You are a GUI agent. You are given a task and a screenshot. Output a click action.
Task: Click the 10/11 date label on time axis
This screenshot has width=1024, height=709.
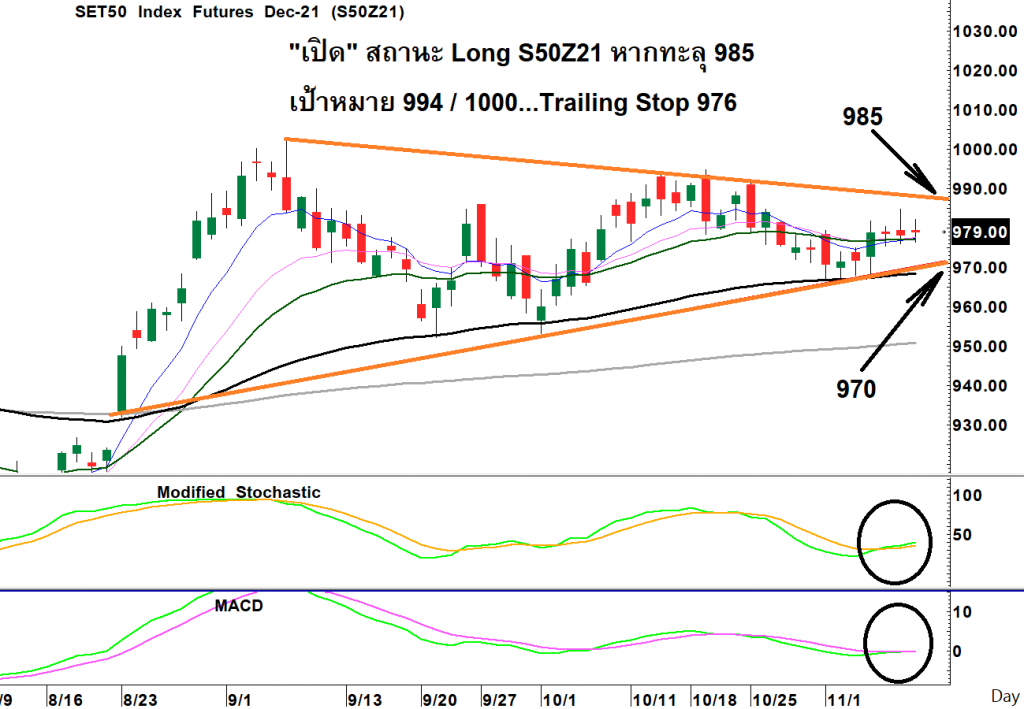coord(655,701)
